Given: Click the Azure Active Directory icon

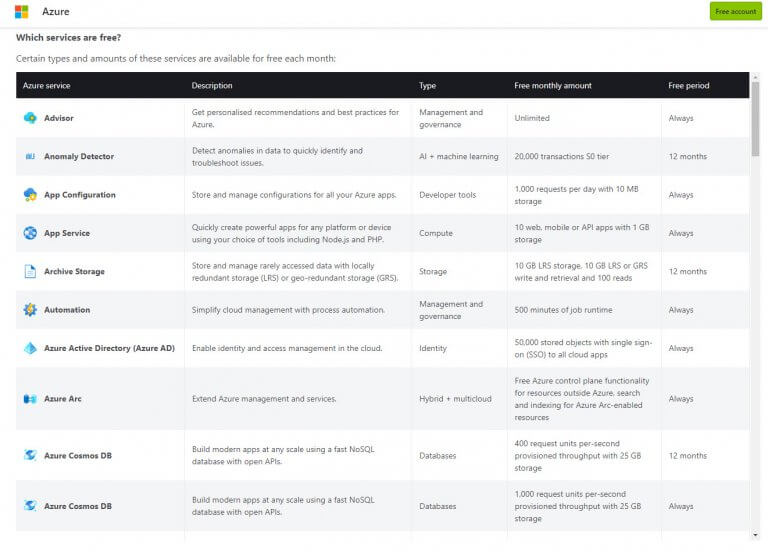Looking at the screenshot, I should tap(30, 348).
